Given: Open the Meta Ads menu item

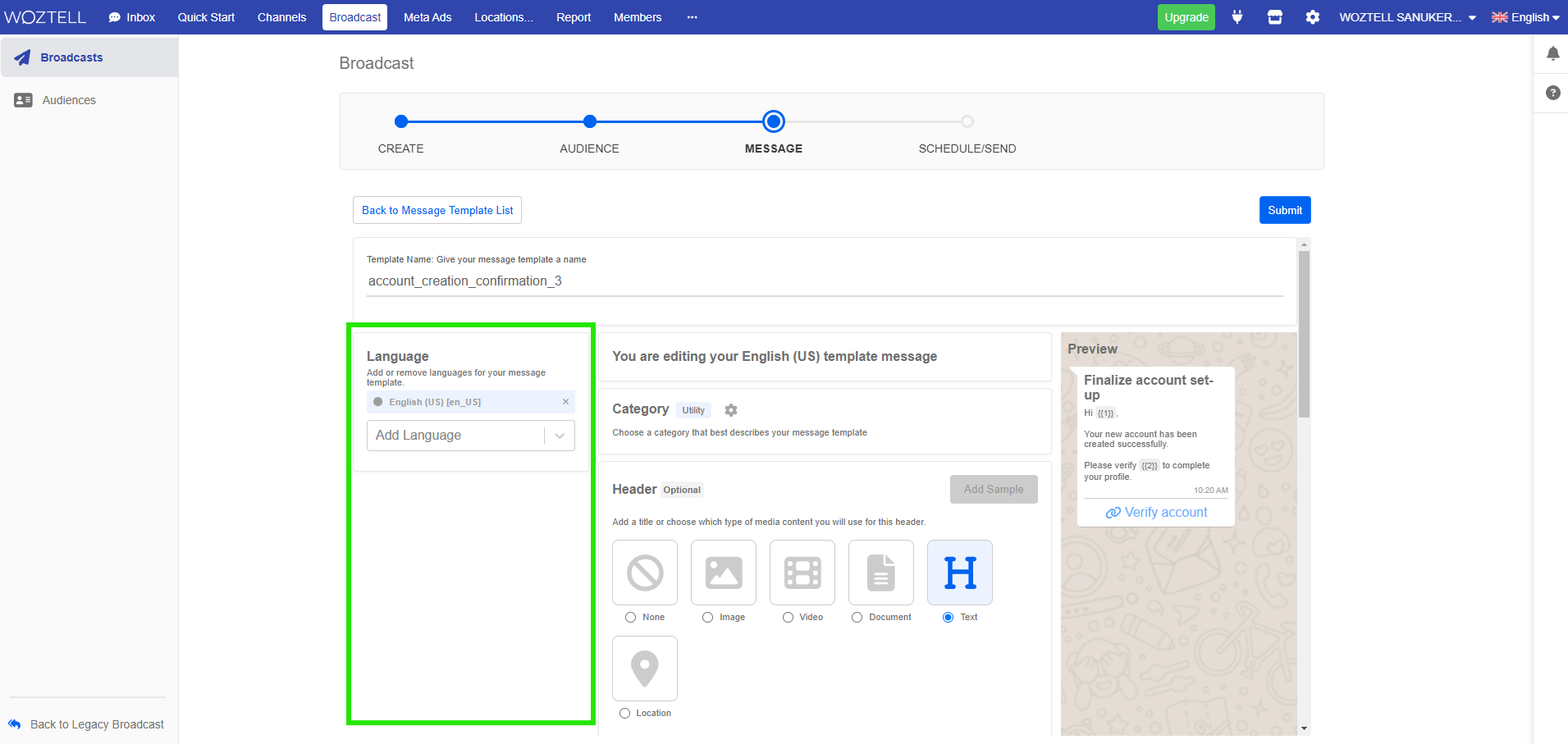Looking at the screenshot, I should point(427,17).
